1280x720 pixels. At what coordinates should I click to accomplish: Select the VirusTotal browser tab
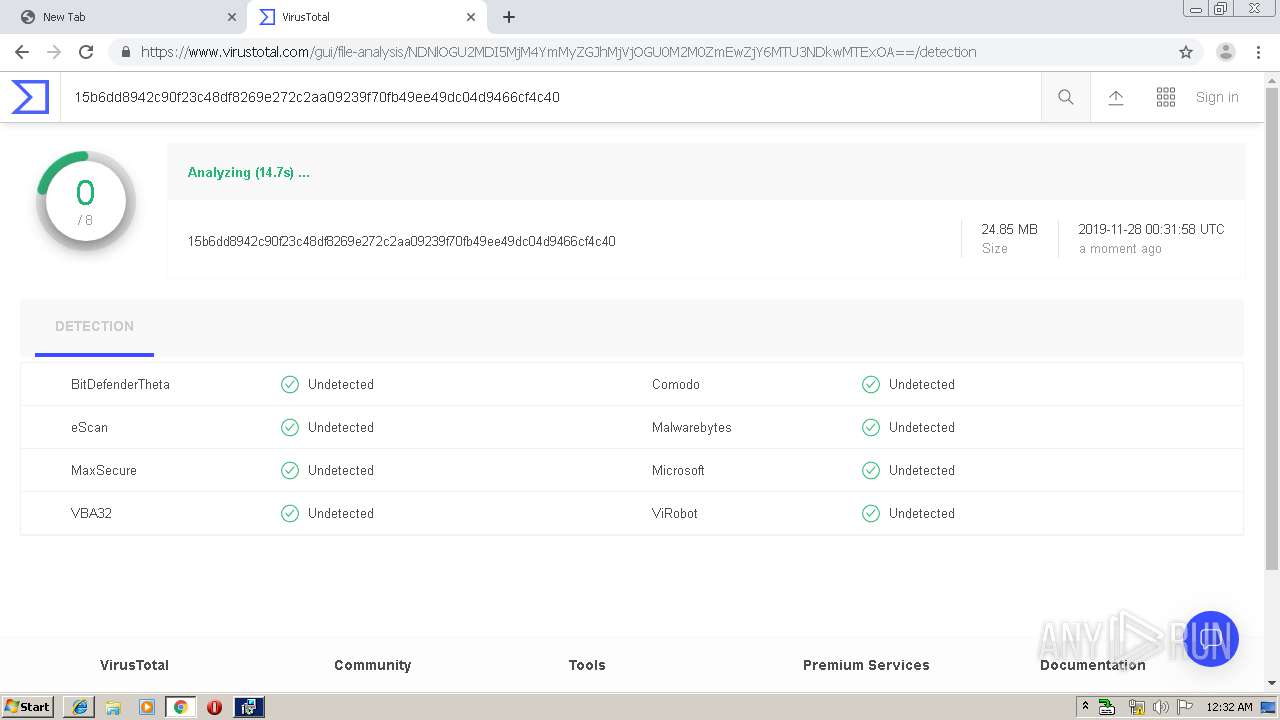coord(365,17)
